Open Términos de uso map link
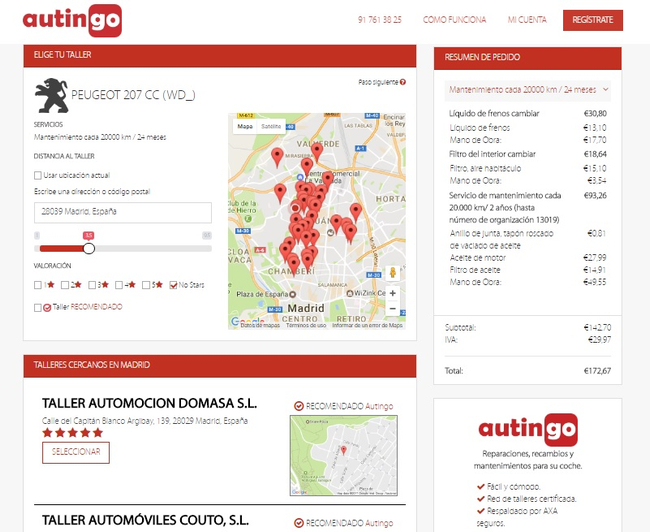The image size is (650, 532). 306,326
